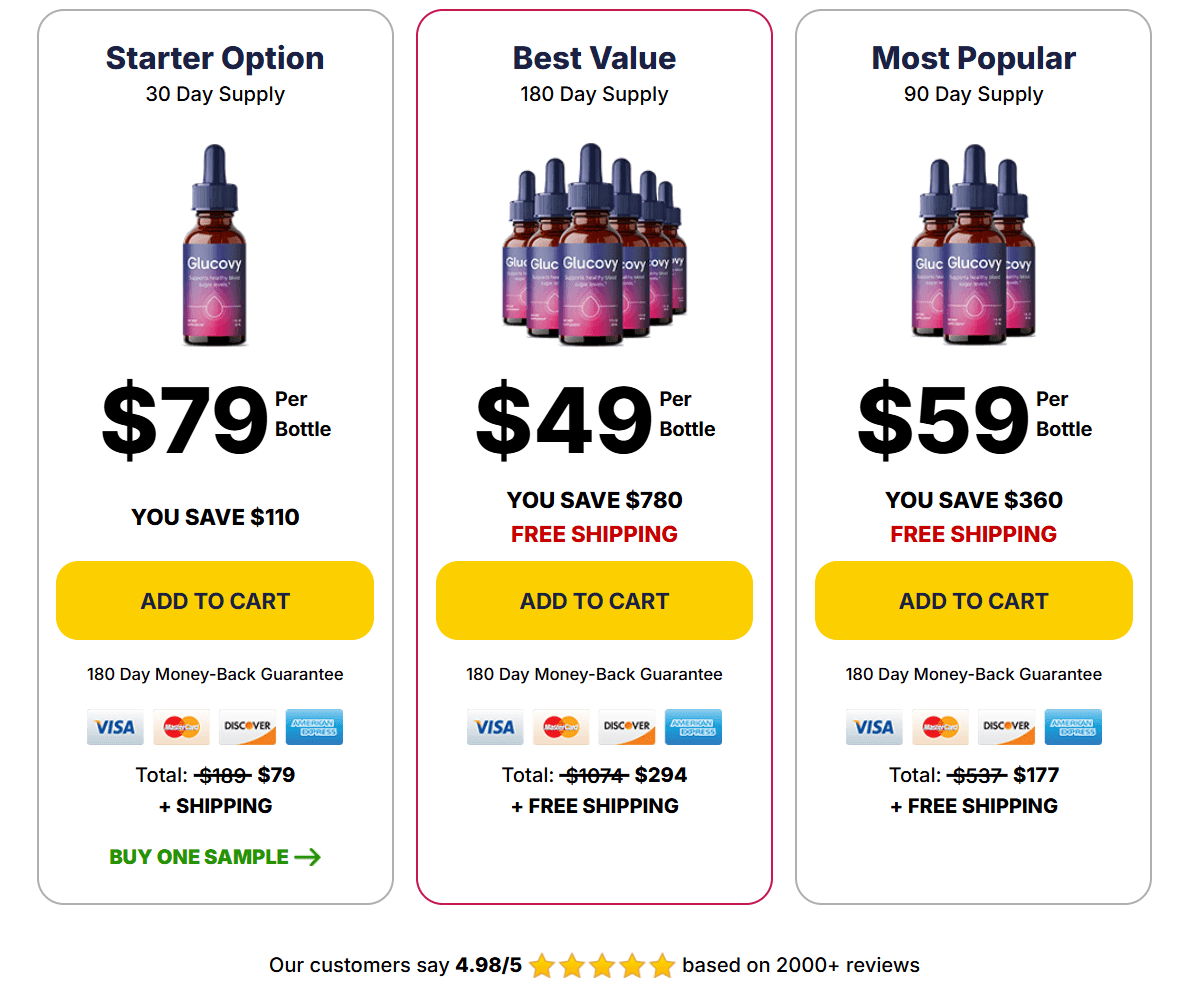Select the Best Value card
The height and width of the screenshot is (995, 1202).
pos(594,450)
